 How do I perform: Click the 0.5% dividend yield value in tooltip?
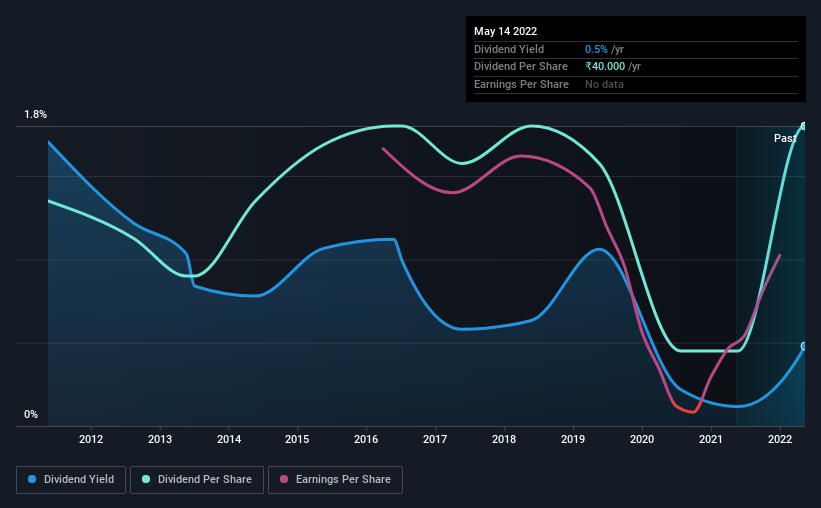[596, 49]
